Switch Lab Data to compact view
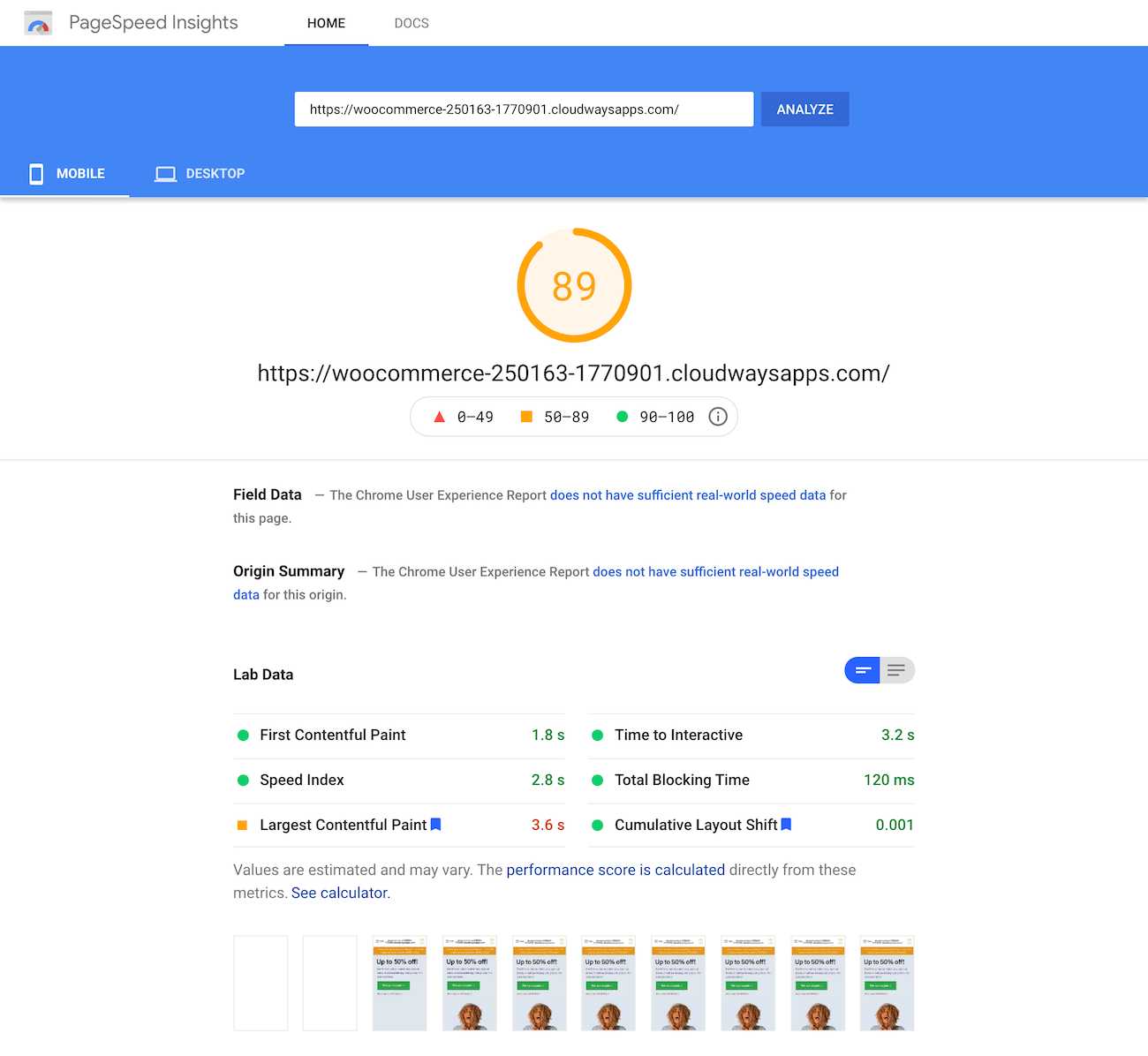This screenshot has height=1056, width=1148. pyautogui.click(x=863, y=670)
